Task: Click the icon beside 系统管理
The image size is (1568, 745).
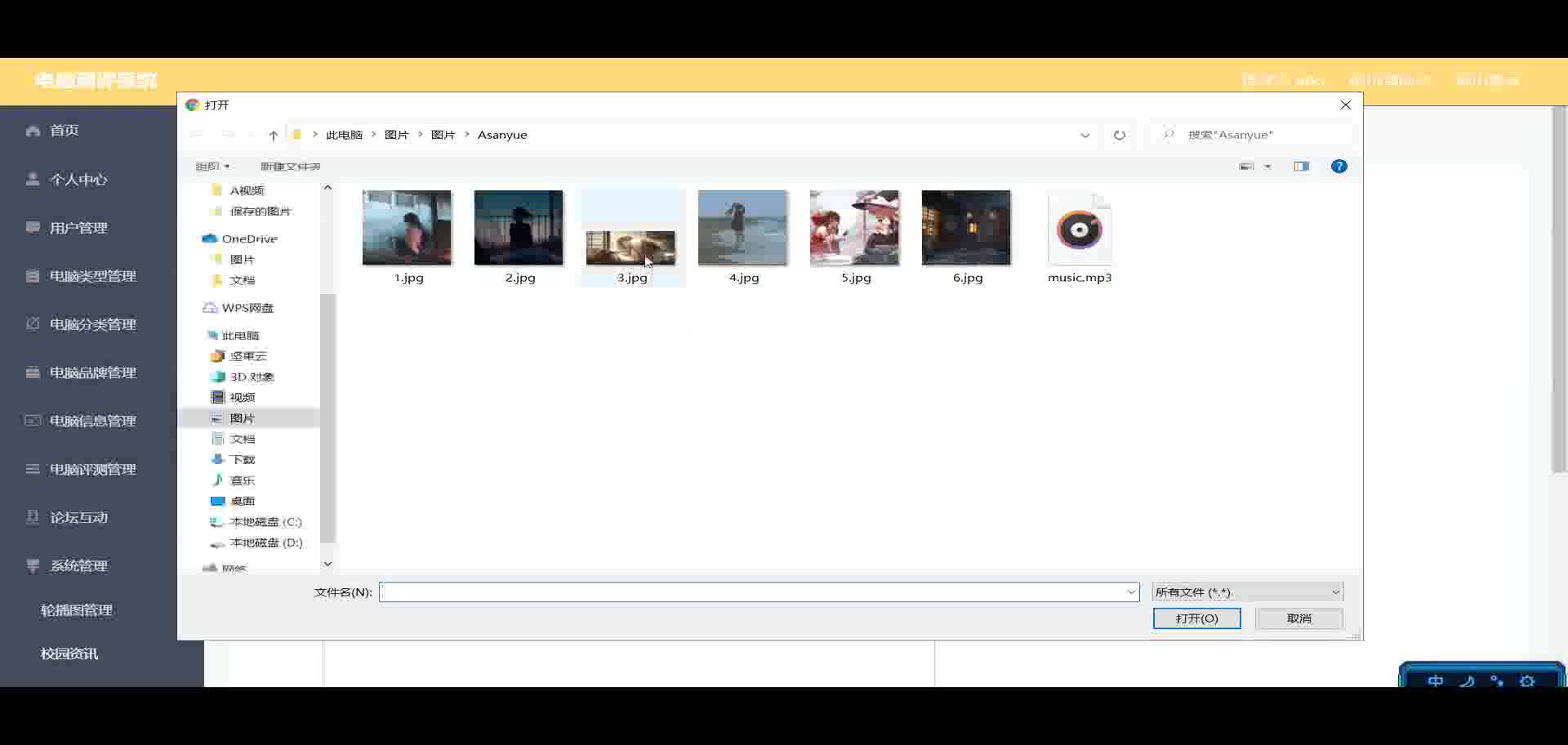Action: 33,565
